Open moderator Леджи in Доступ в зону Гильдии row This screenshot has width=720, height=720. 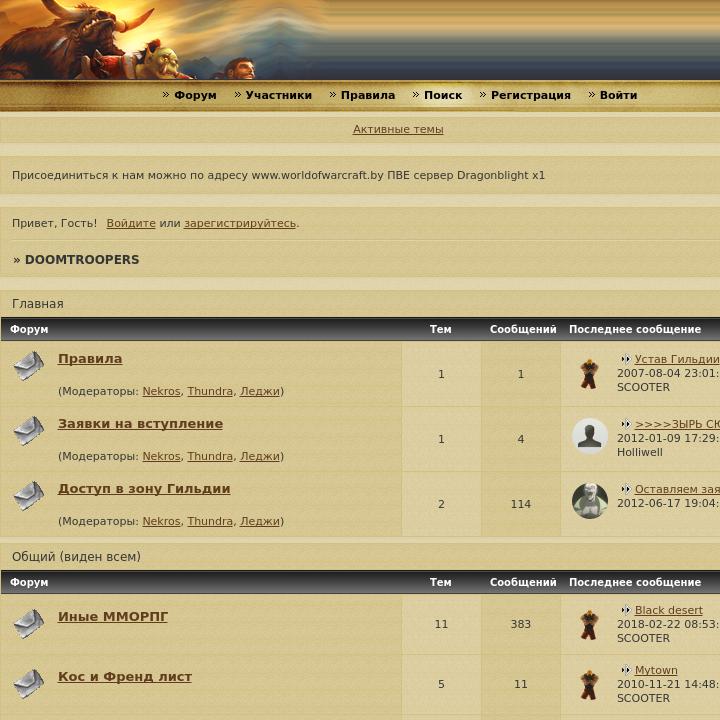260,521
